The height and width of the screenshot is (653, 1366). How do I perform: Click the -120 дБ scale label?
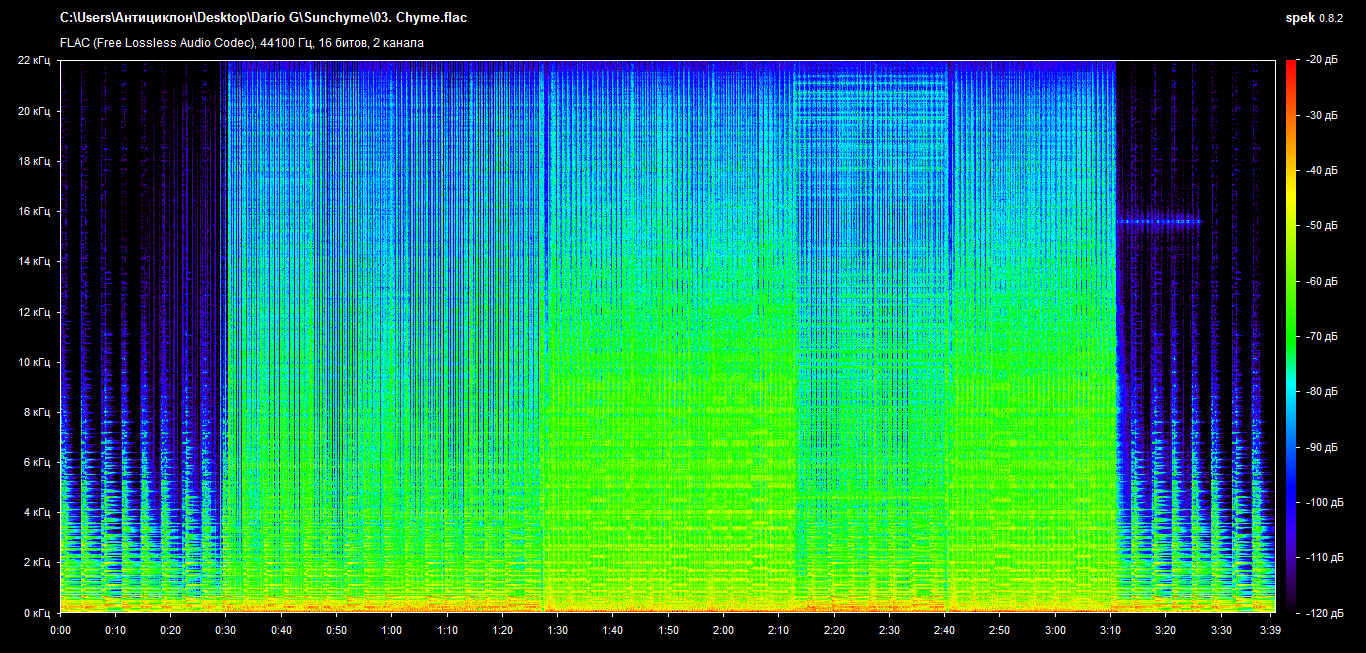click(1323, 612)
